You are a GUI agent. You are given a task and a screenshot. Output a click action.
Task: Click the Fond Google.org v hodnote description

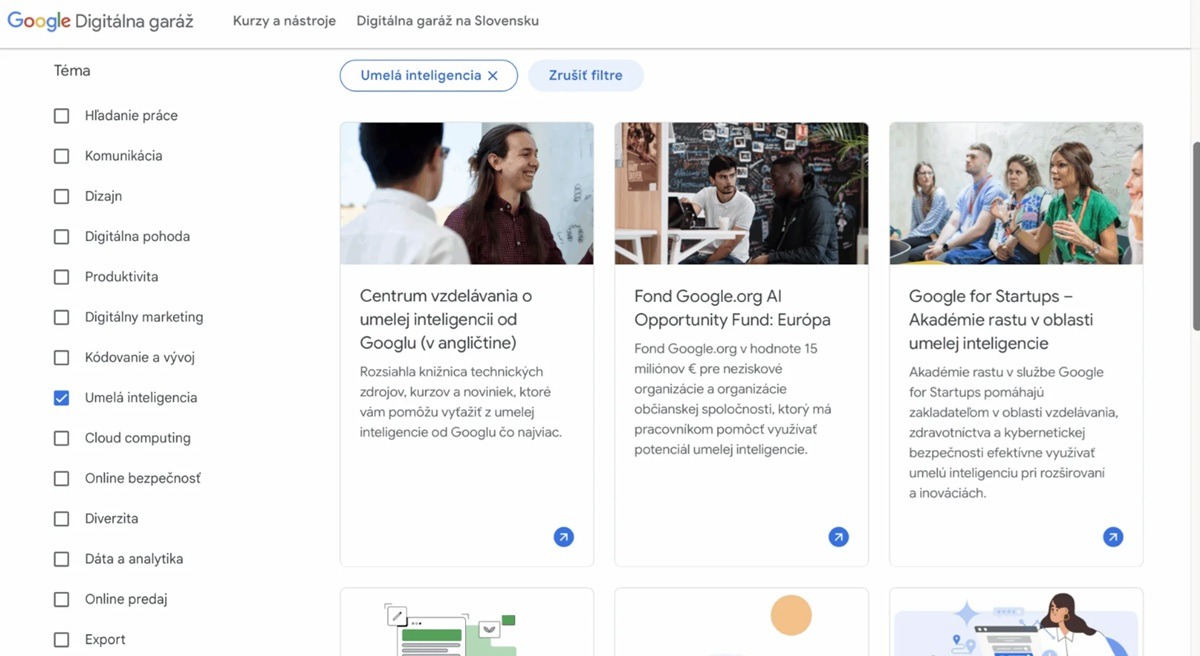[733, 399]
